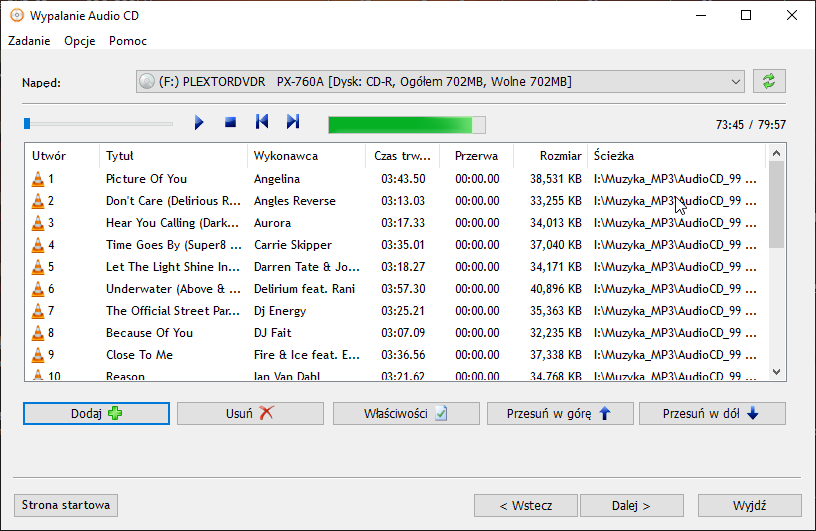The height and width of the screenshot is (531, 816).
Task: Select the title Picture Of You
Action: click(146, 179)
